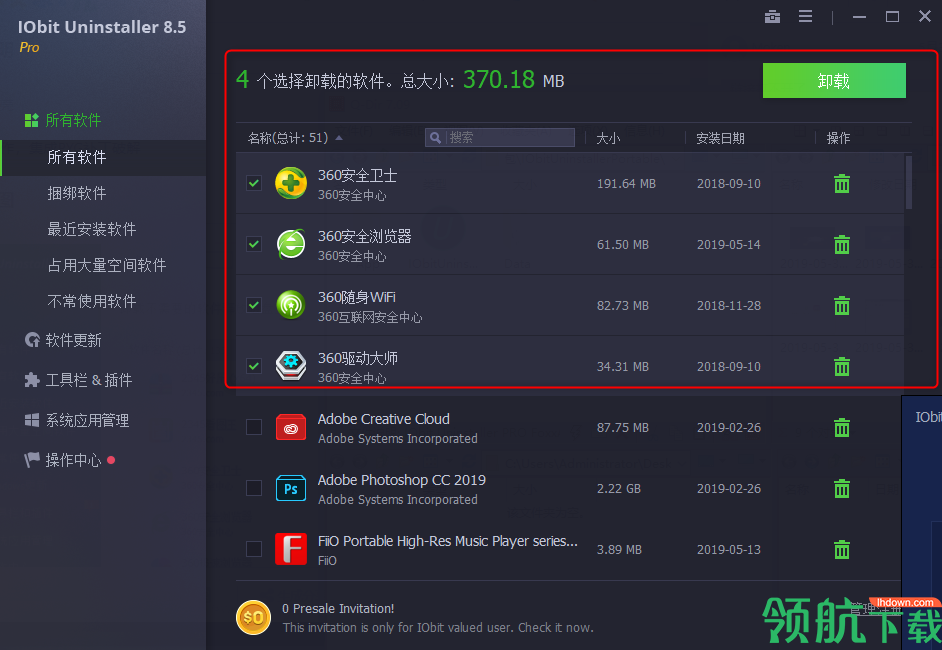The image size is (942, 650).
Task: Click the software list vertical scrollbar
Action: 908,182
